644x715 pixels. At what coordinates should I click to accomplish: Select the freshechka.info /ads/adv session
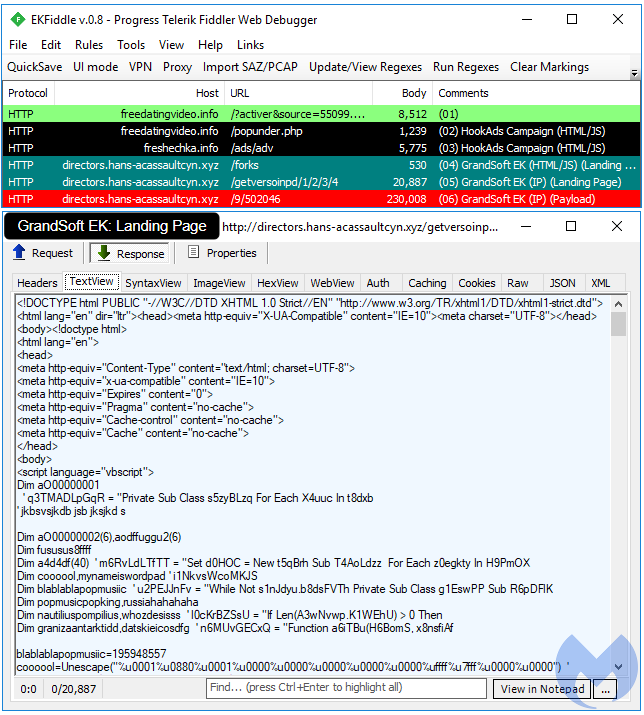pyautogui.click(x=322, y=148)
